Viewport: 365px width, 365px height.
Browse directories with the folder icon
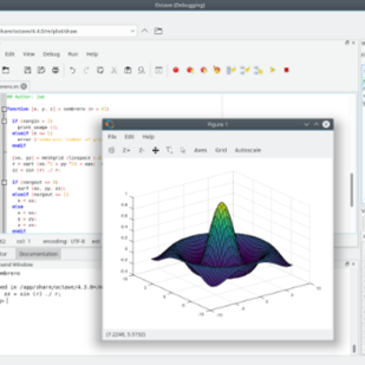(158, 31)
